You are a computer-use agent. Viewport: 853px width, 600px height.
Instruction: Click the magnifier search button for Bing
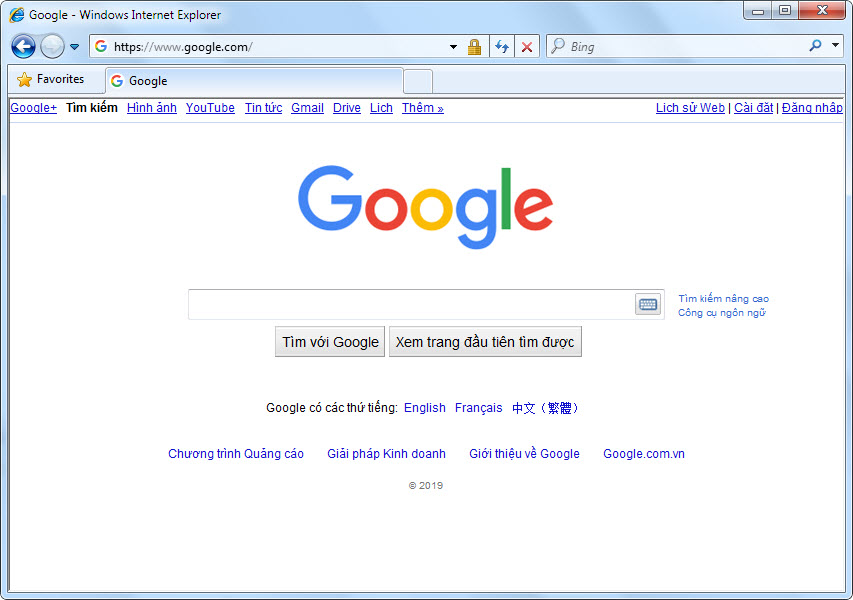click(x=815, y=46)
